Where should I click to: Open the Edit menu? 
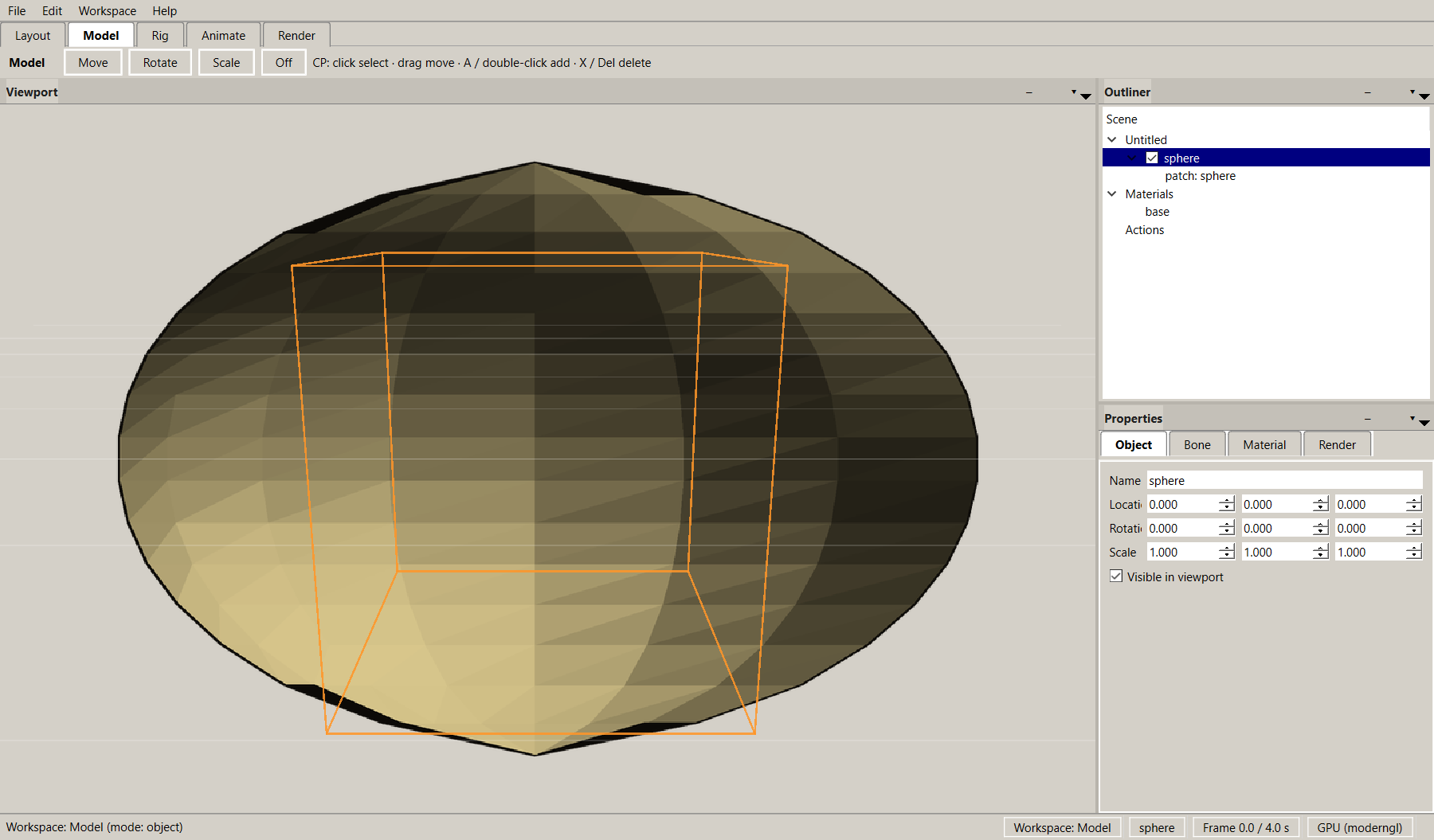(x=52, y=10)
